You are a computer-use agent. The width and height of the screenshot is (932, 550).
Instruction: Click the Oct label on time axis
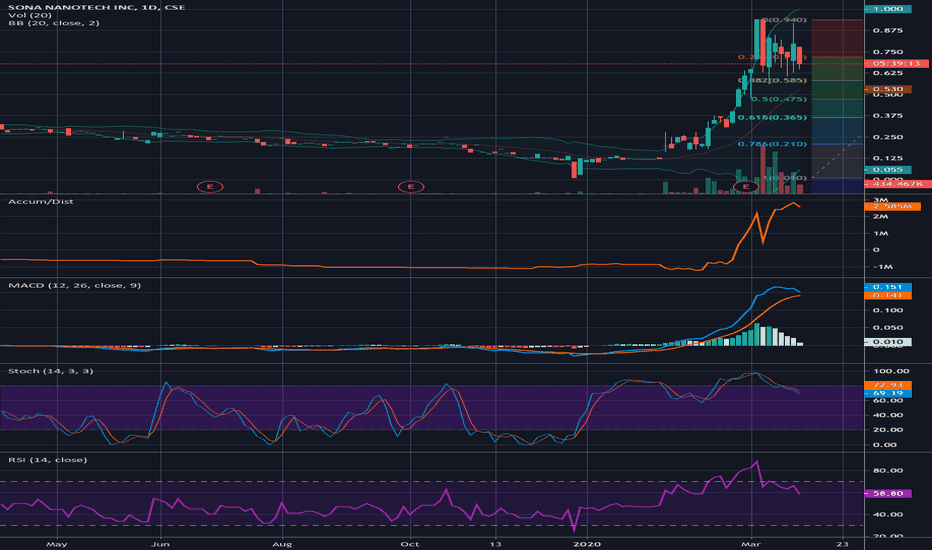[410, 544]
